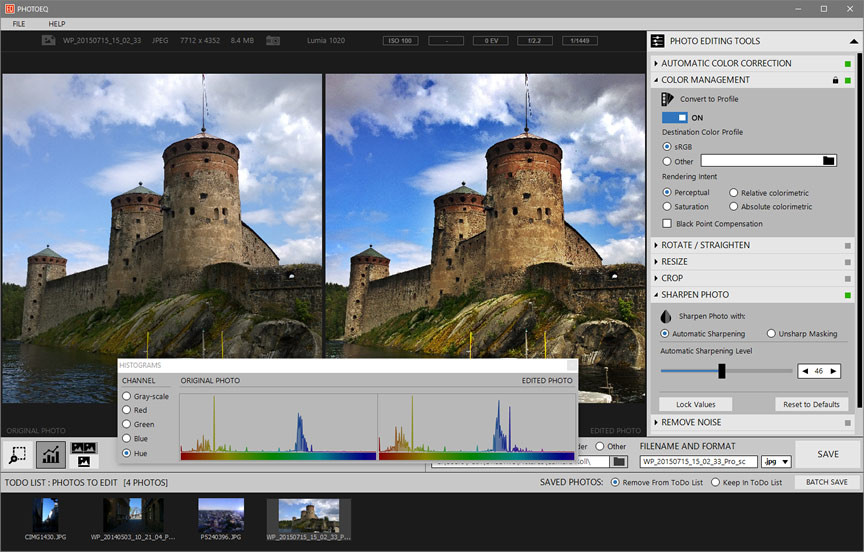Expand Automatic Color Correction section
The height and width of the screenshot is (552, 864).
coord(656,63)
